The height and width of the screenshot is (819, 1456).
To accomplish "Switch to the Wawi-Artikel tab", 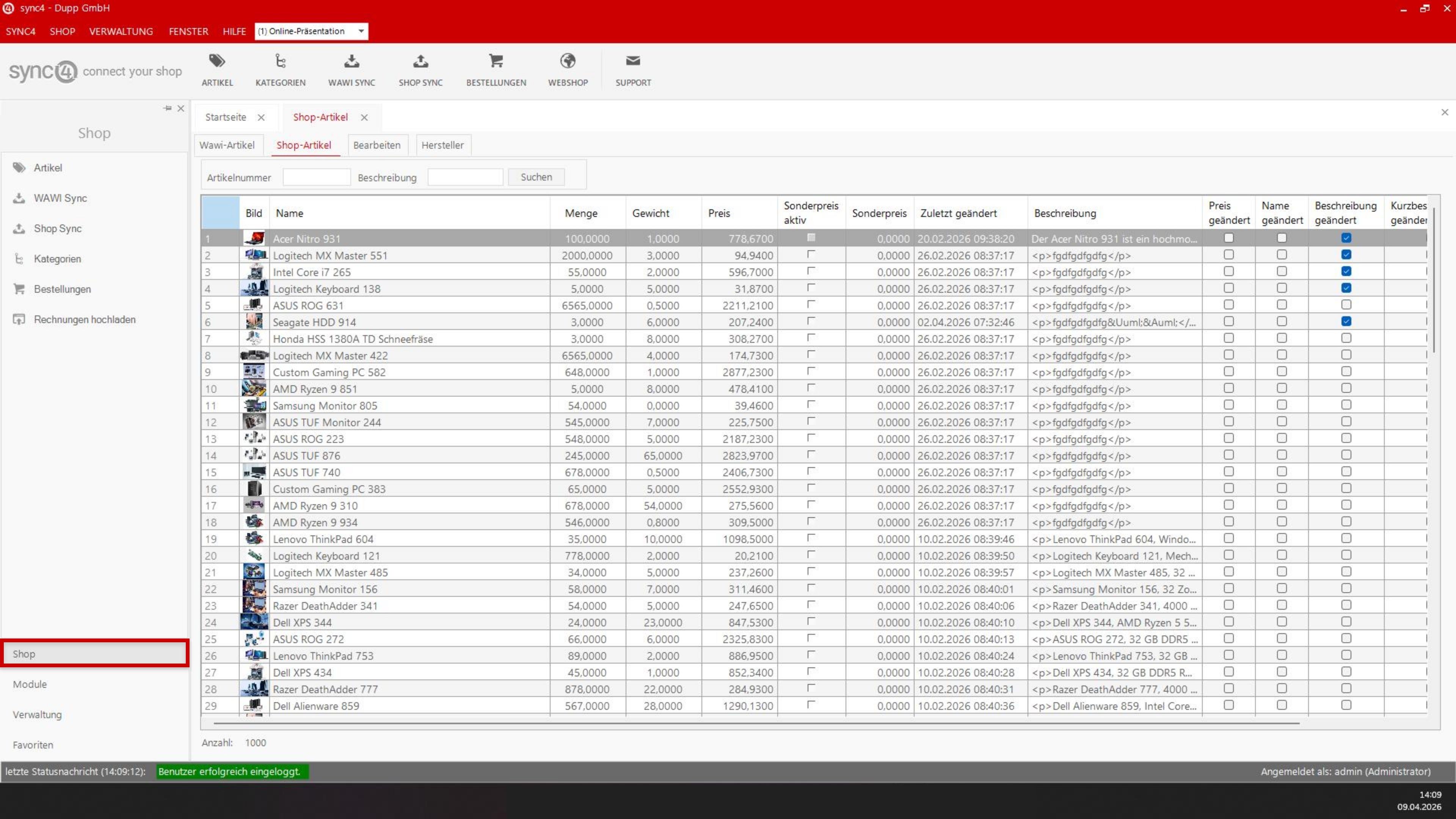I will click(x=227, y=145).
